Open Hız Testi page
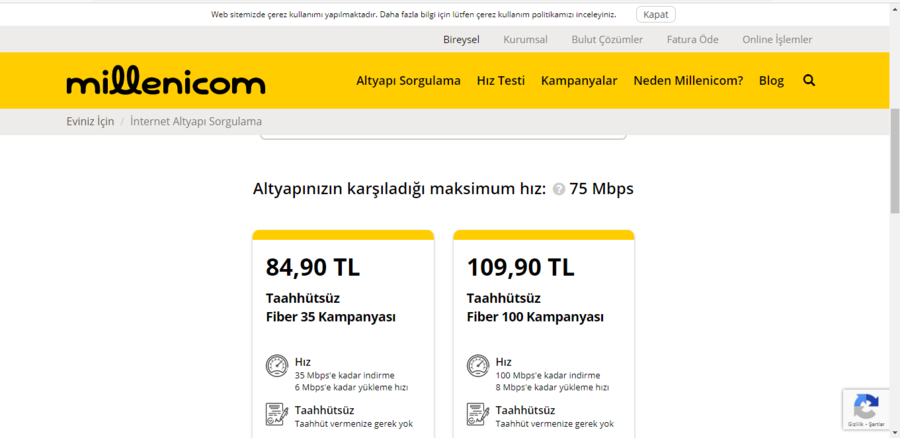 [501, 81]
